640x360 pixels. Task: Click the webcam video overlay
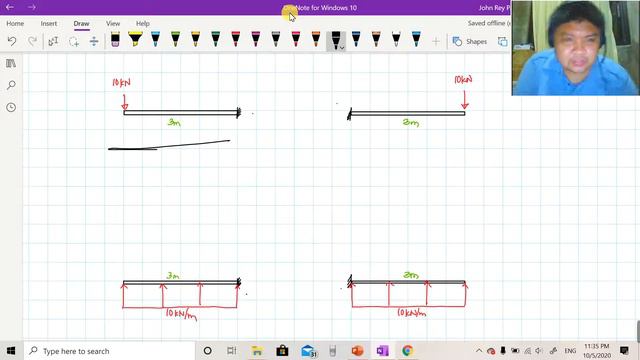575,48
